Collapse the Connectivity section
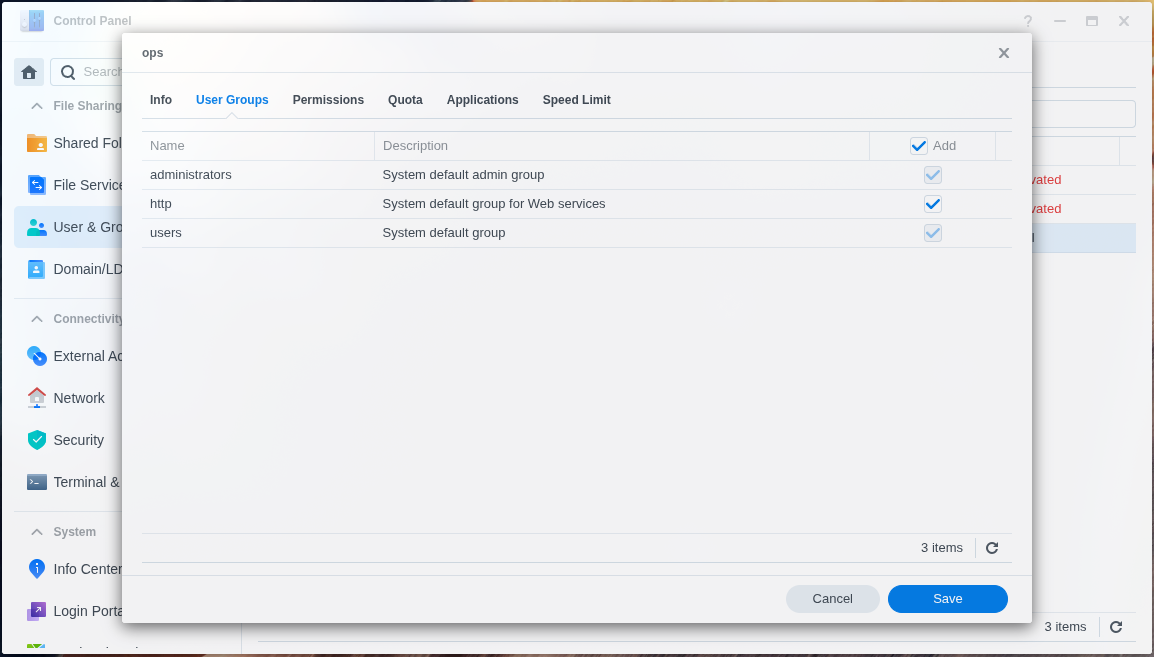The width and height of the screenshot is (1154, 657). [36, 319]
